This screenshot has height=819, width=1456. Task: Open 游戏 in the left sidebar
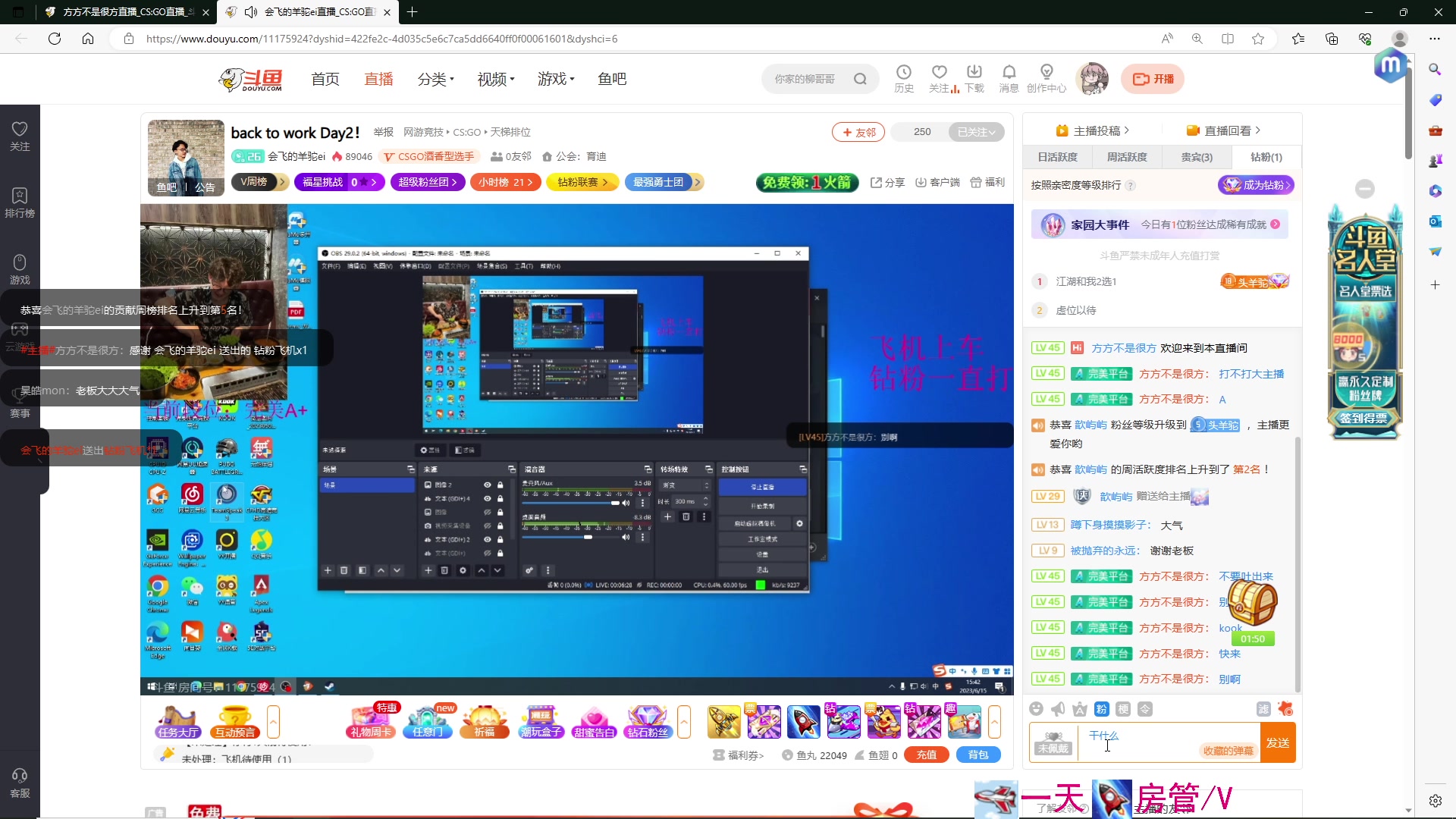(20, 269)
